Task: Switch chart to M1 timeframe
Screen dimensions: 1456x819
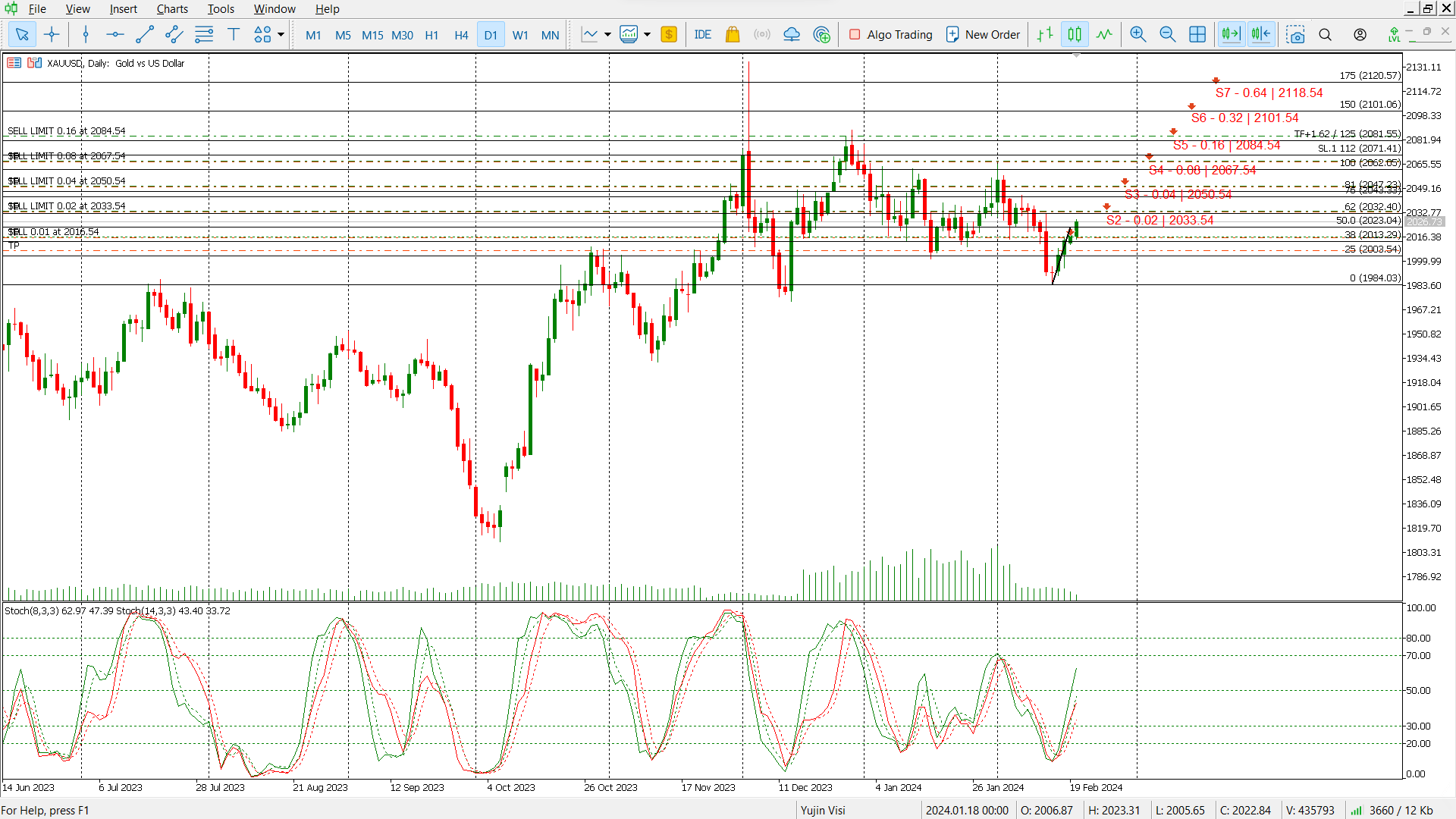Action: point(313,35)
